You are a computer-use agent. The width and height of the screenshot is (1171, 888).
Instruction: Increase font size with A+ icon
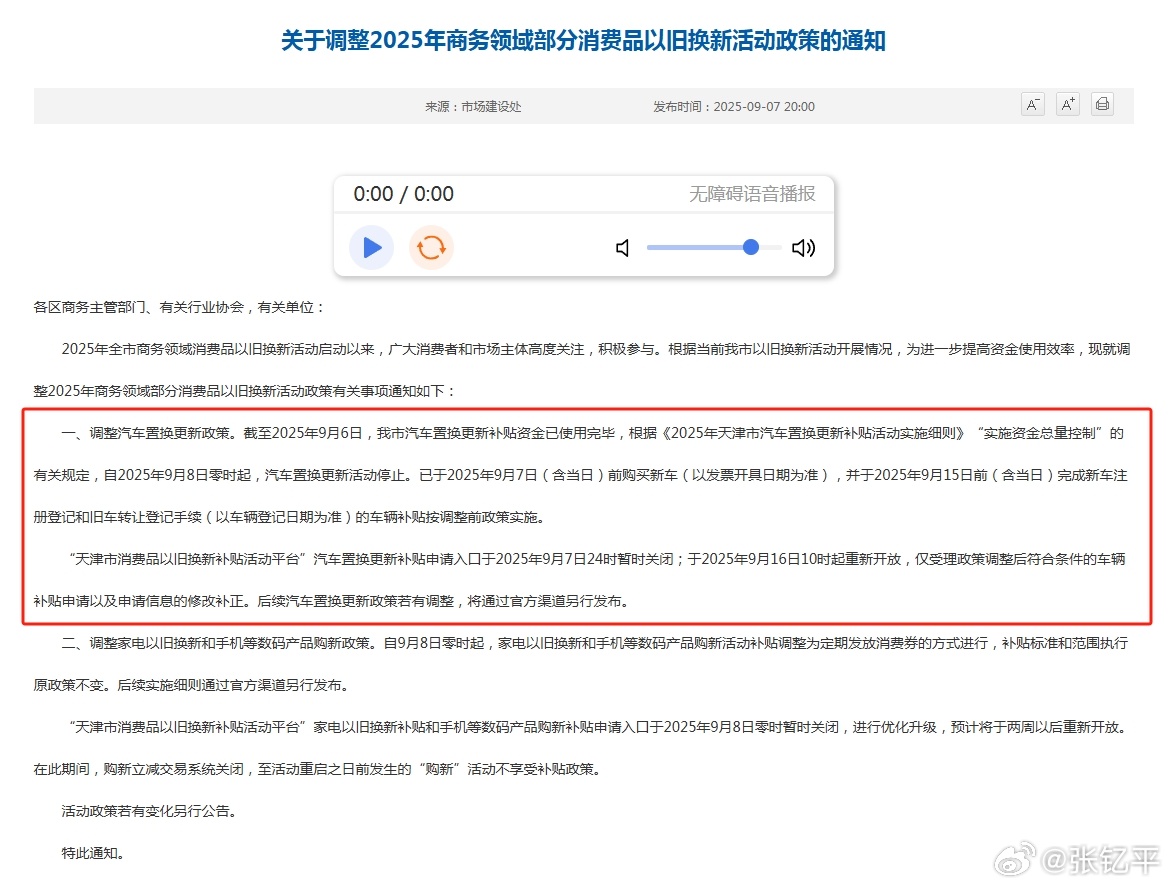click(x=1068, y=105)
